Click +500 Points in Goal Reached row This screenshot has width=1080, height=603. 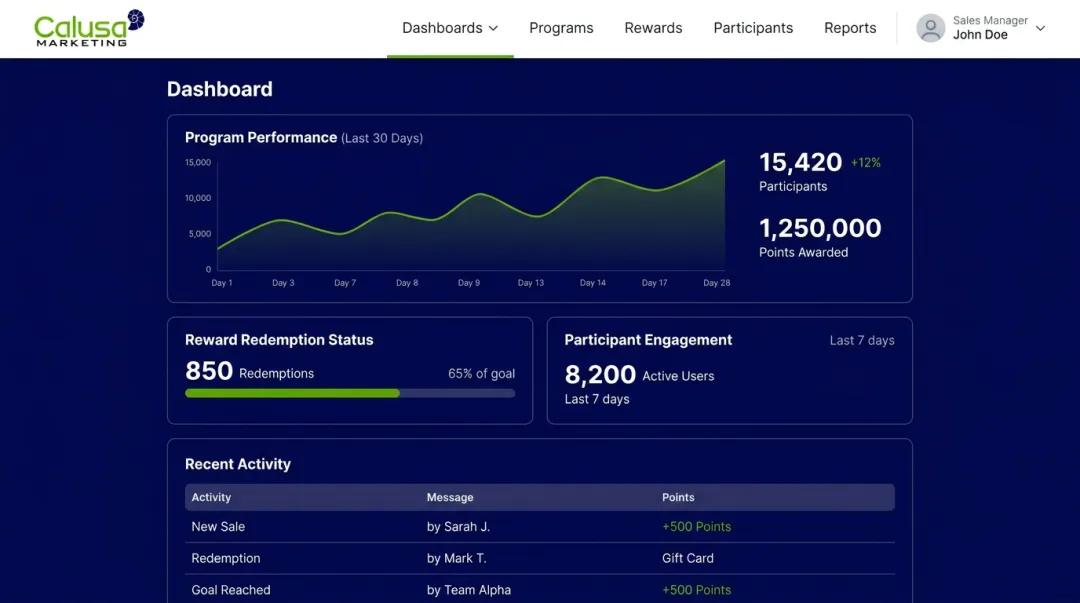696,590
